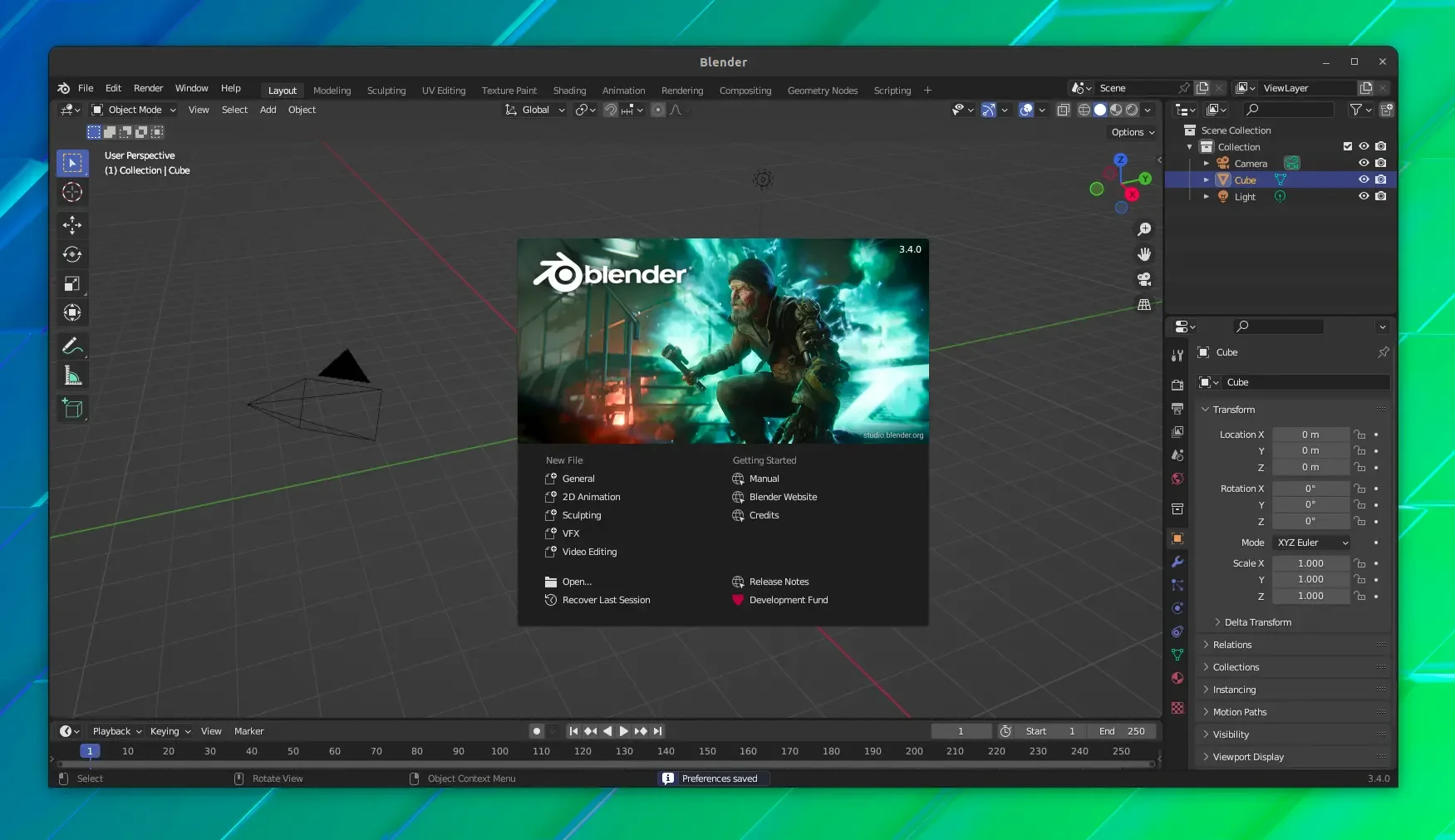Toggle camera view icon in viewport
This screenshot has height=840, width=1455.
[1144, 279]
